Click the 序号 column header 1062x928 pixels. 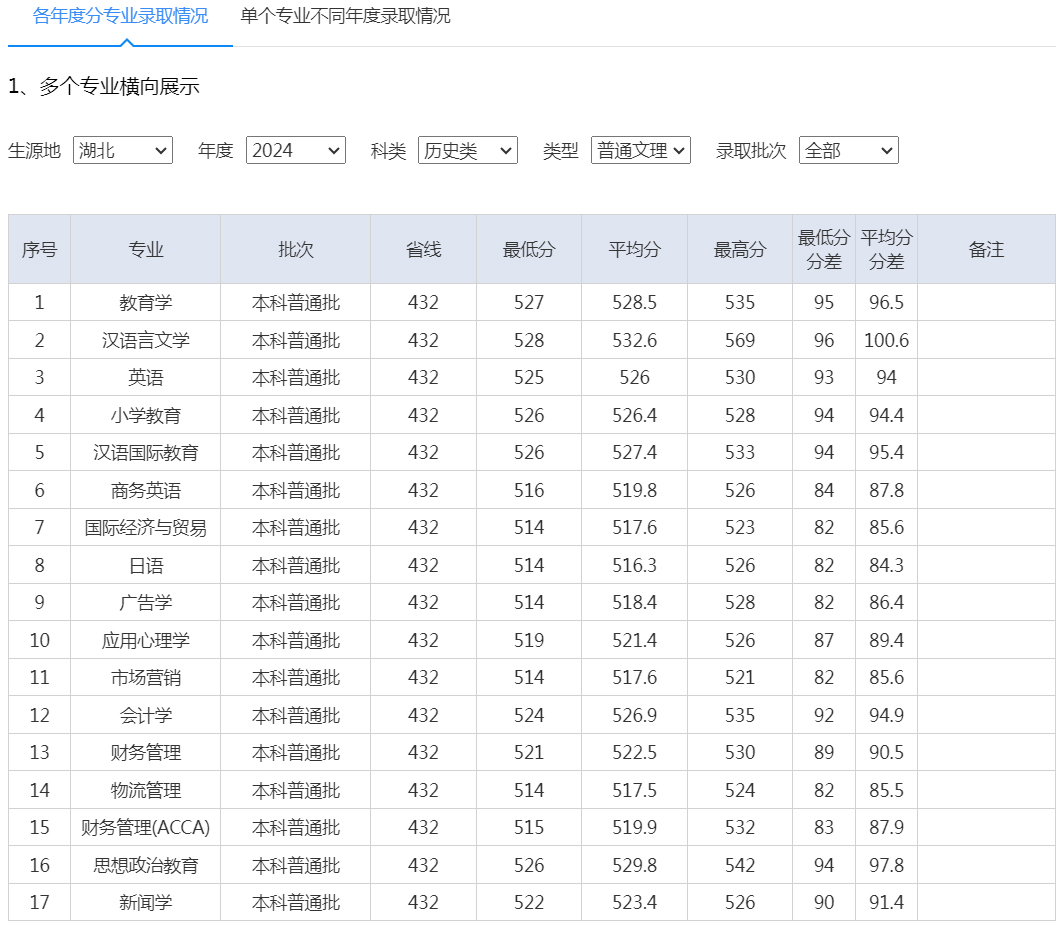[x=39, y=249]
